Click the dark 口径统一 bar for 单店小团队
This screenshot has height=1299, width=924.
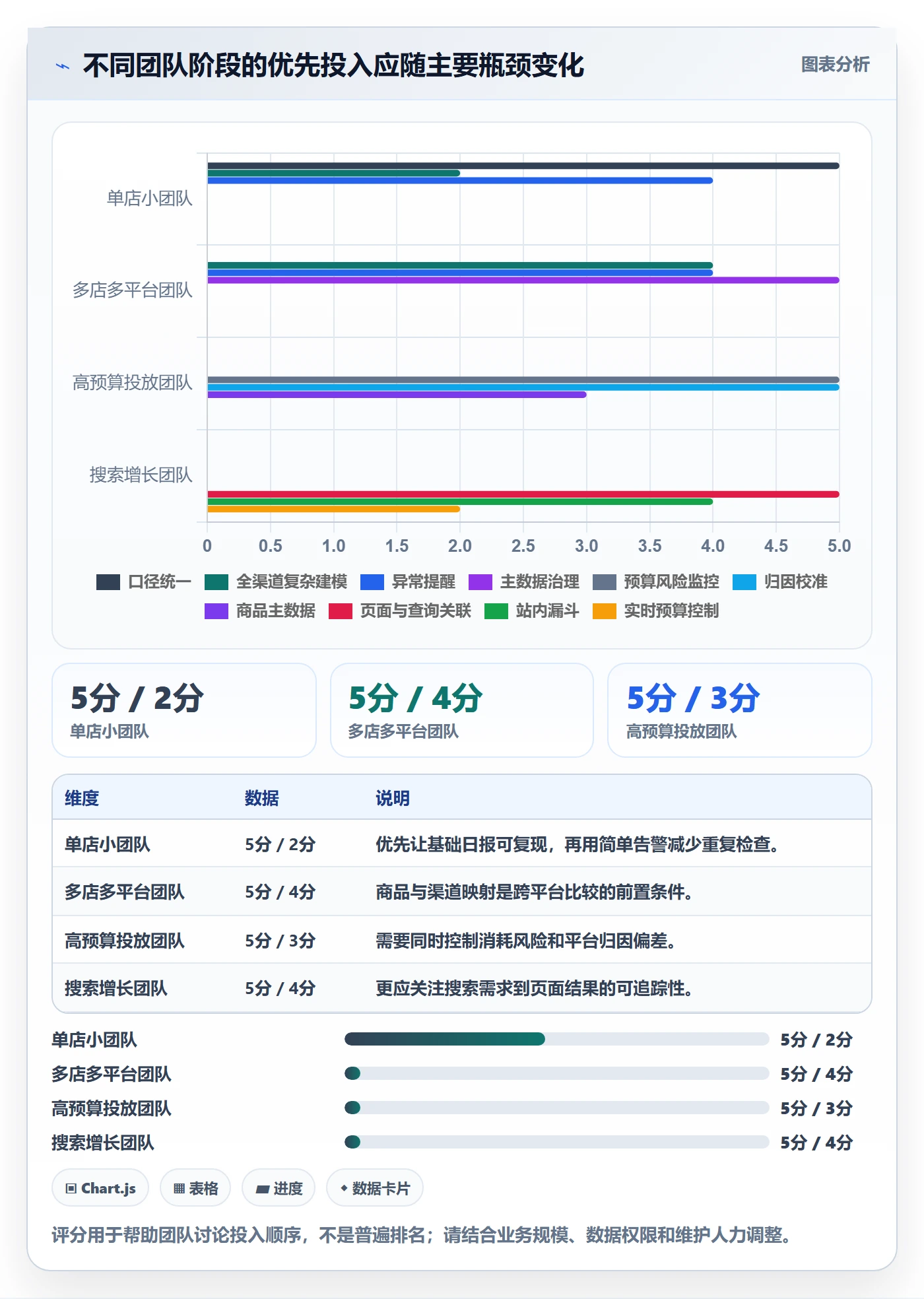[x=523, y=166]
